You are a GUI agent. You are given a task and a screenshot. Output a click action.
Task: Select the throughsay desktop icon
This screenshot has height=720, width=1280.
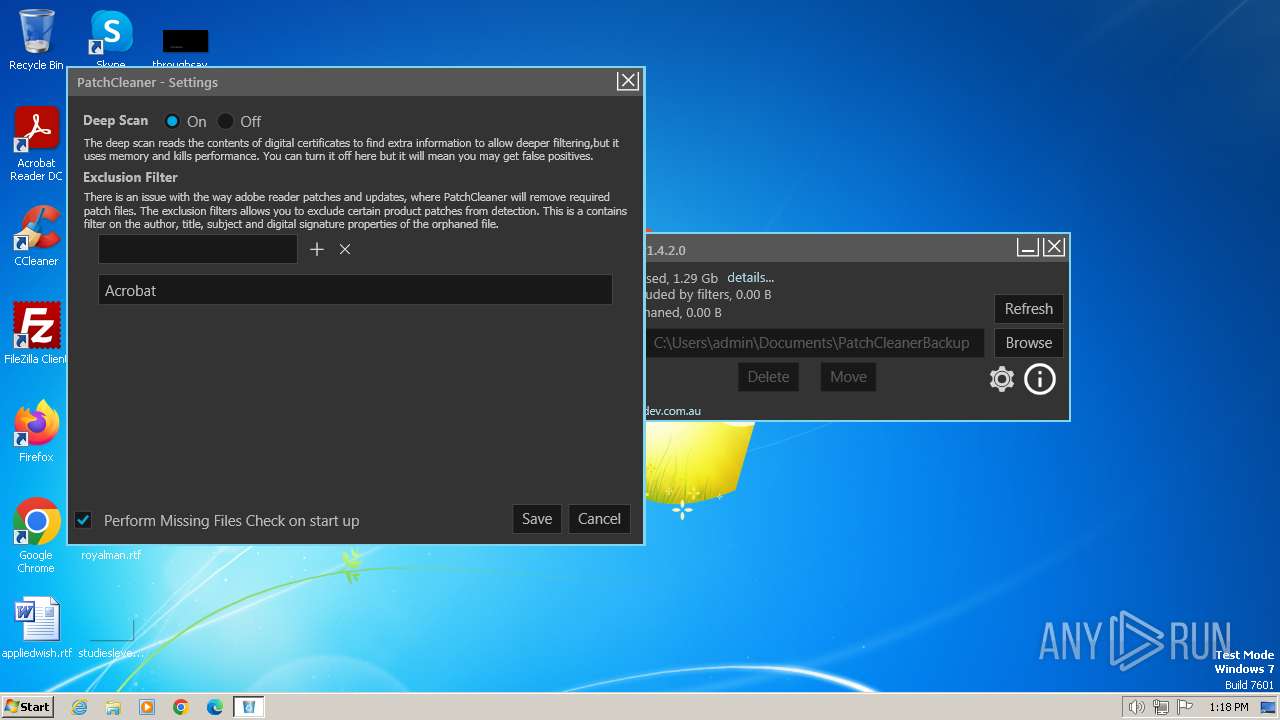(x=185, y=47)
